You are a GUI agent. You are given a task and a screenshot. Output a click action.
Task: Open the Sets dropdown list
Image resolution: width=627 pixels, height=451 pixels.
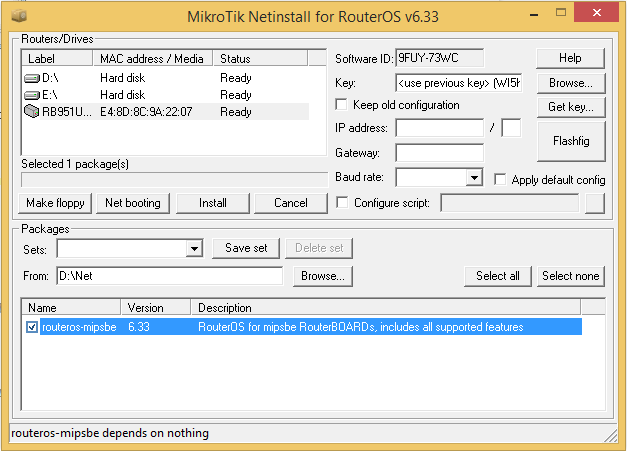(x=194, y=249)
